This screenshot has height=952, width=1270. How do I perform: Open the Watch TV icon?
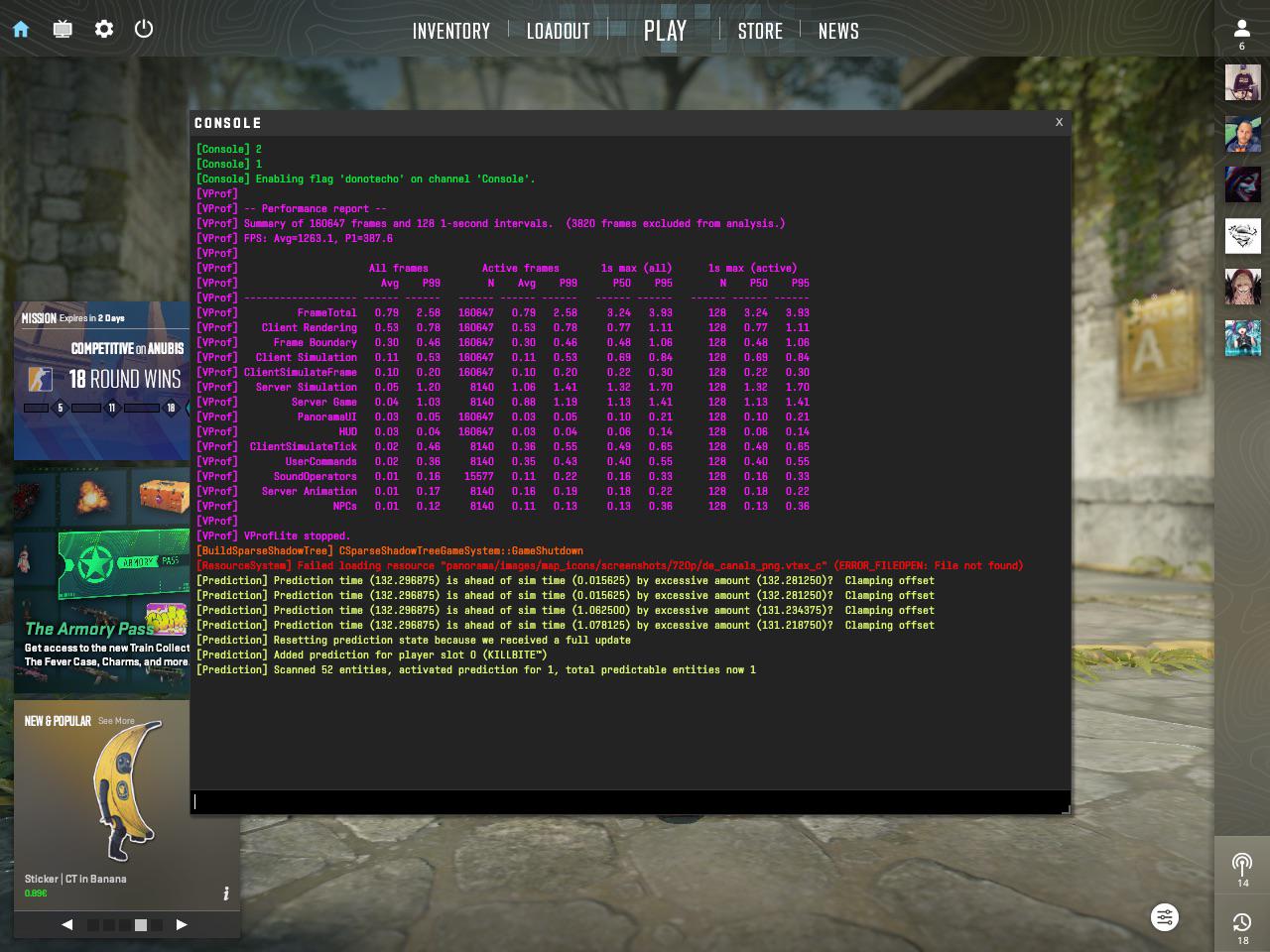pos(63,29)
